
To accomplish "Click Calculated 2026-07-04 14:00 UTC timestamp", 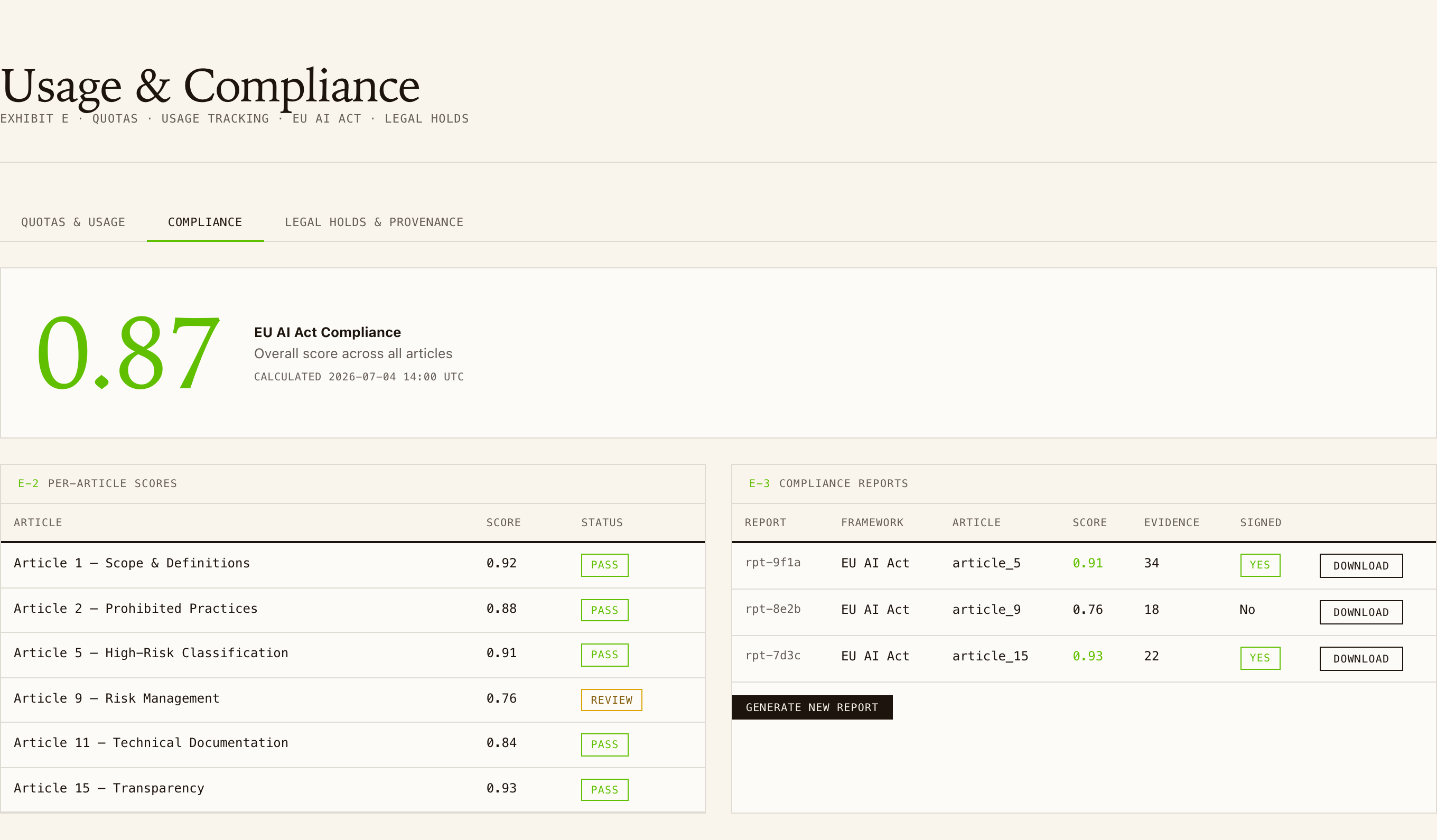I will [359, 377].
